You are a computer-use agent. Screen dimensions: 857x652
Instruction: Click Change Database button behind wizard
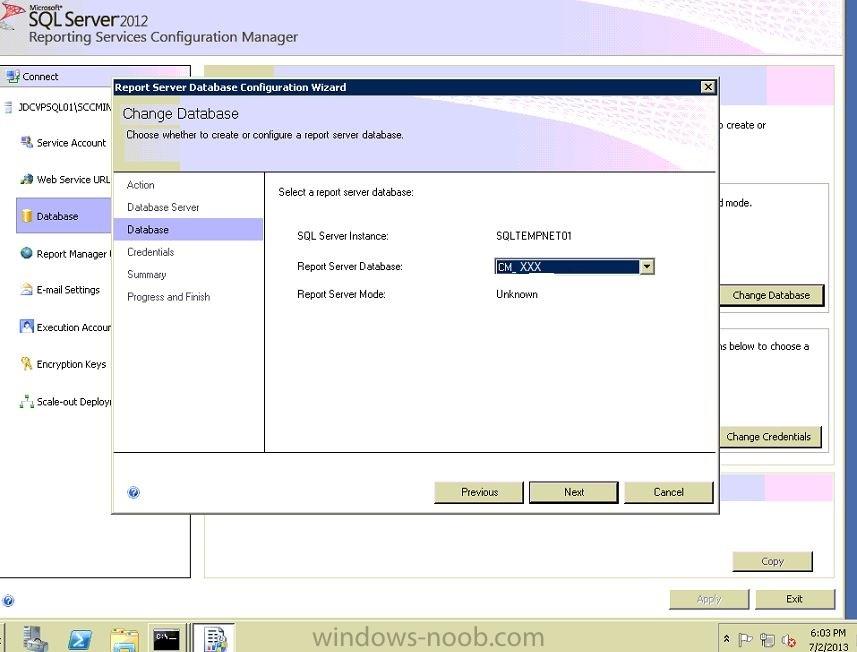pos(771,295)
